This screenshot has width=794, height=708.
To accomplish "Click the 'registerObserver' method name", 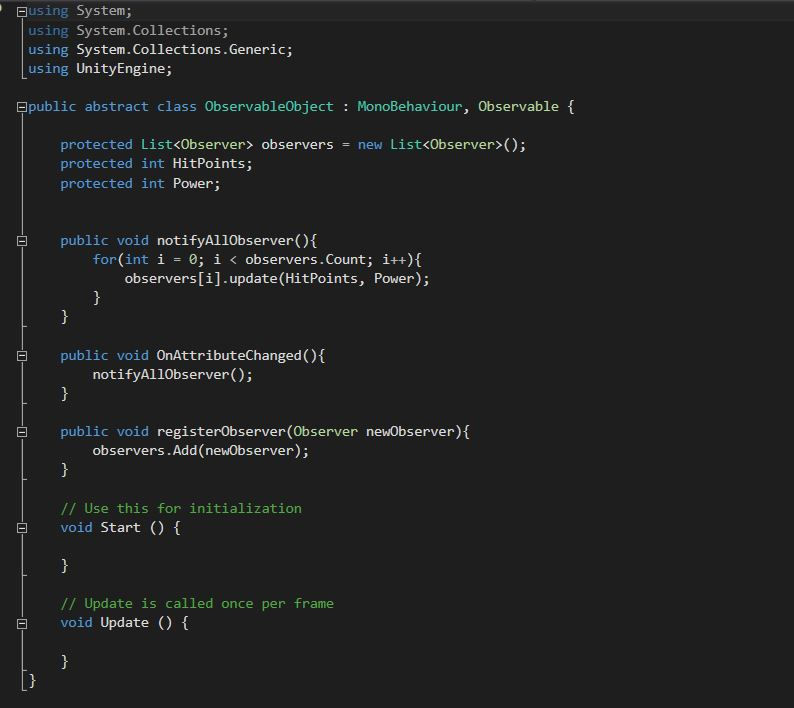I will pos(221,431).
